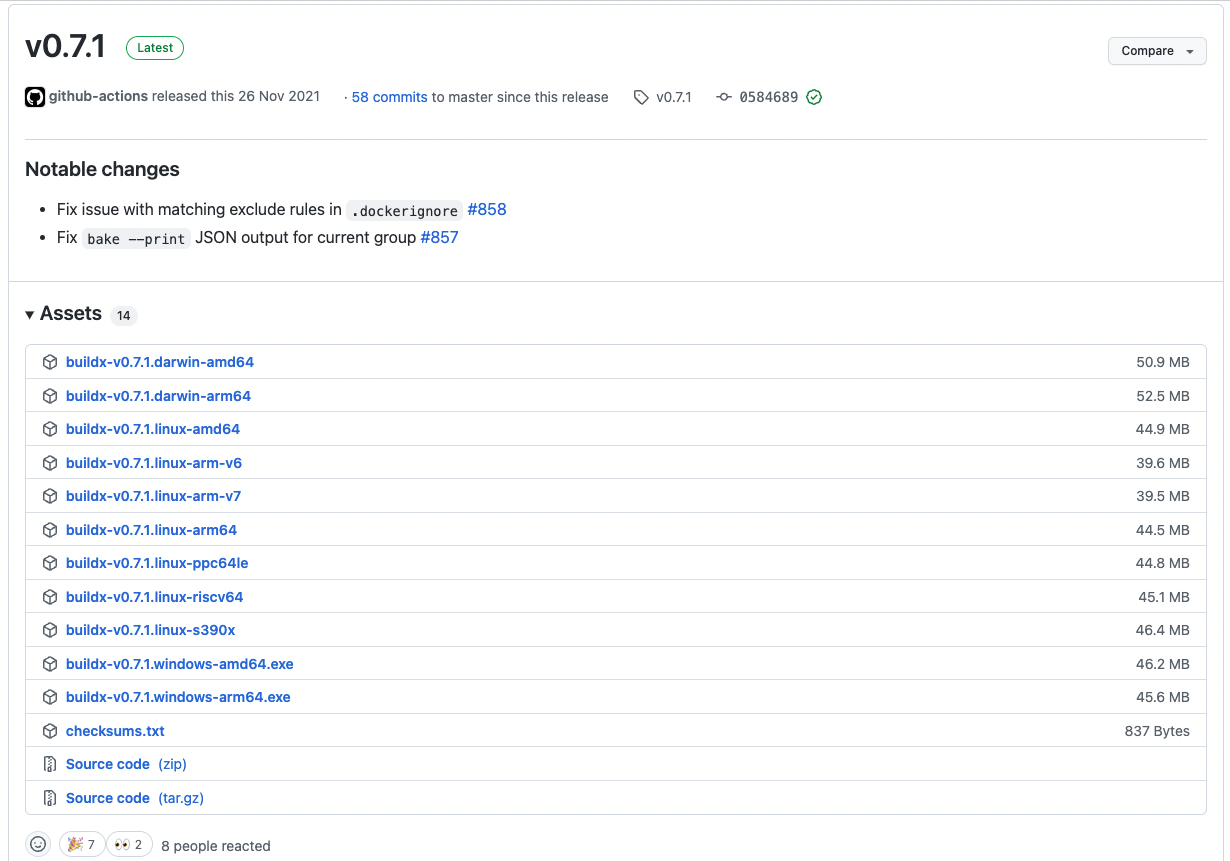Click the package icon for linux-arm-v6

point(50,463)
